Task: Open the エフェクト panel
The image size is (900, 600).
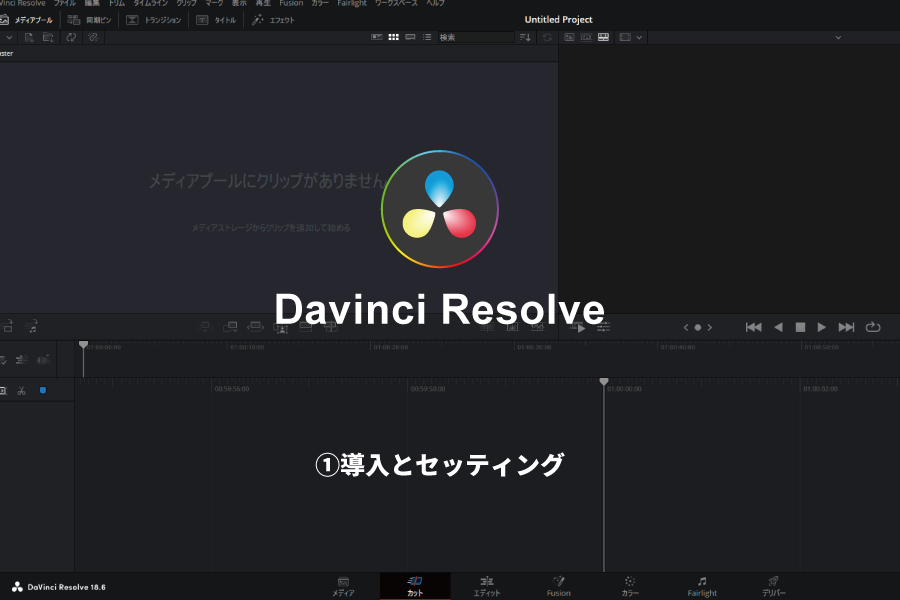Action: (x=273, y=20)
